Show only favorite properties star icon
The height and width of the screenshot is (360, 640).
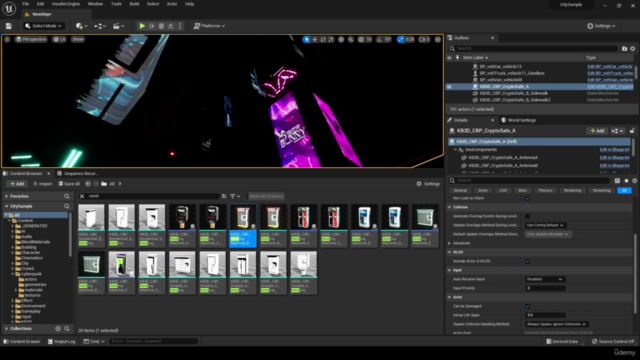[x=626, y=180]
